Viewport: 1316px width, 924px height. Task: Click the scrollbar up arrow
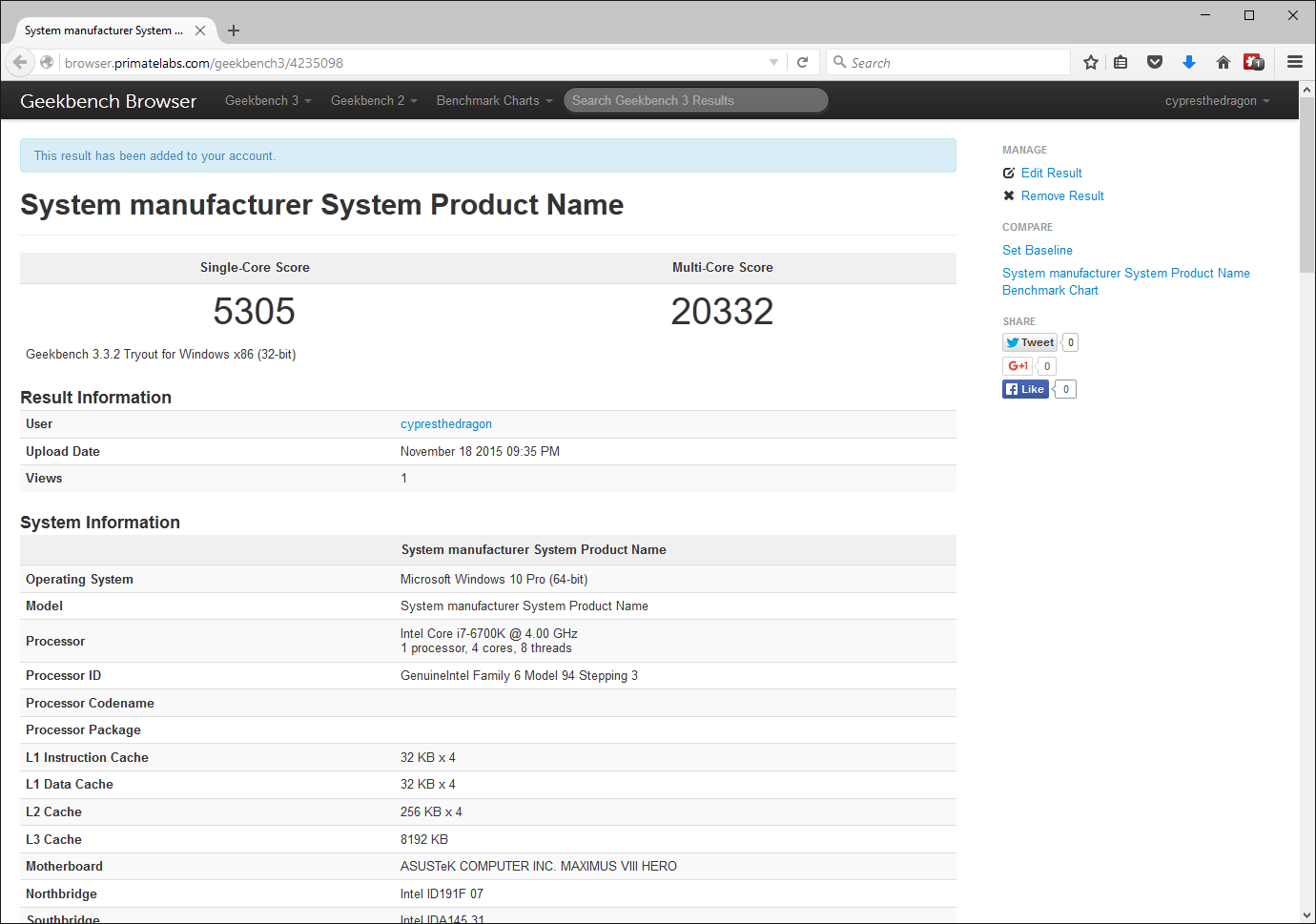1306,90
